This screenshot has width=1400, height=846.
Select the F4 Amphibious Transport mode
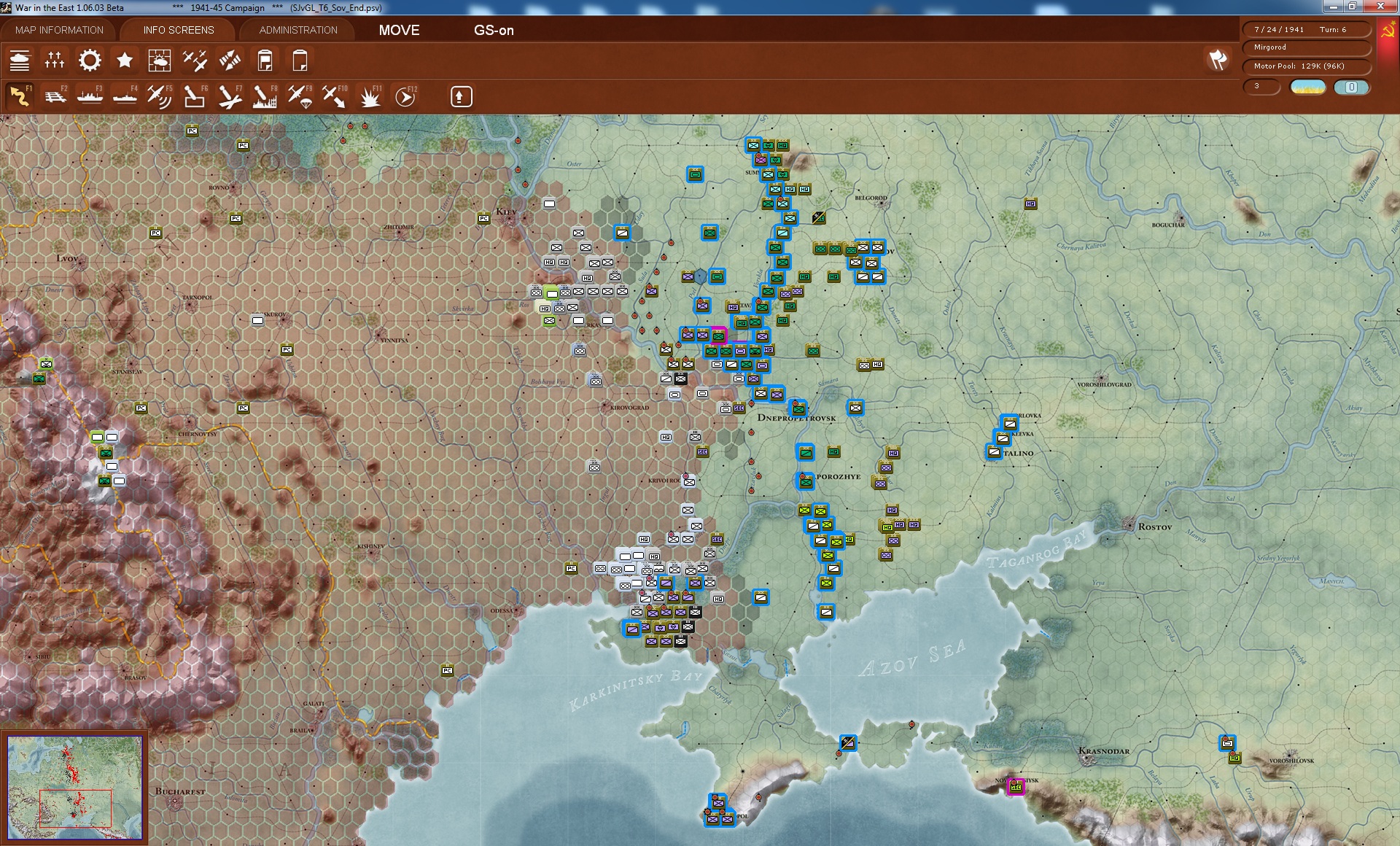pyautogui.click(x=125, y=96)
